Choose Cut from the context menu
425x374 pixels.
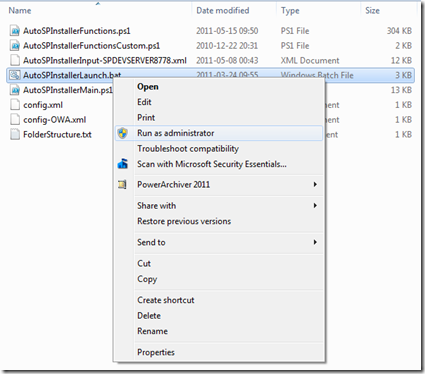coord(219,263)
